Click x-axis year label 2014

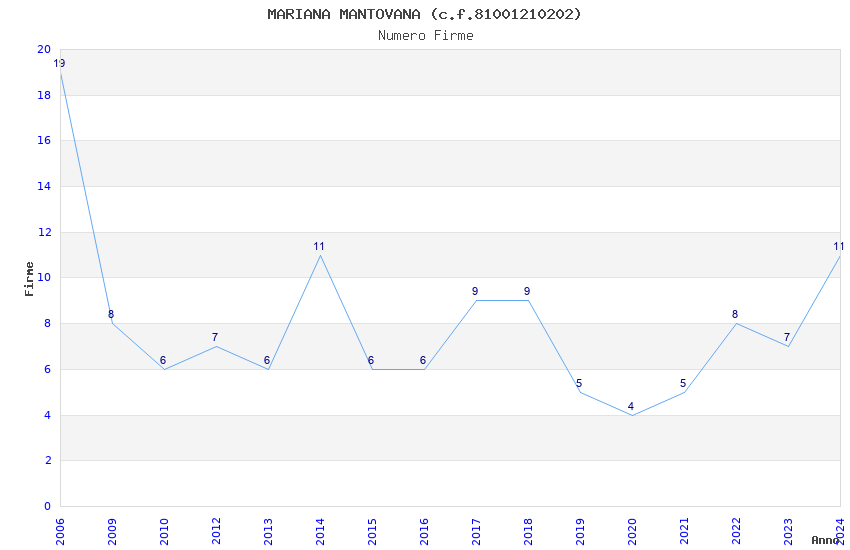pyautogui.click(x=320, y=531)
